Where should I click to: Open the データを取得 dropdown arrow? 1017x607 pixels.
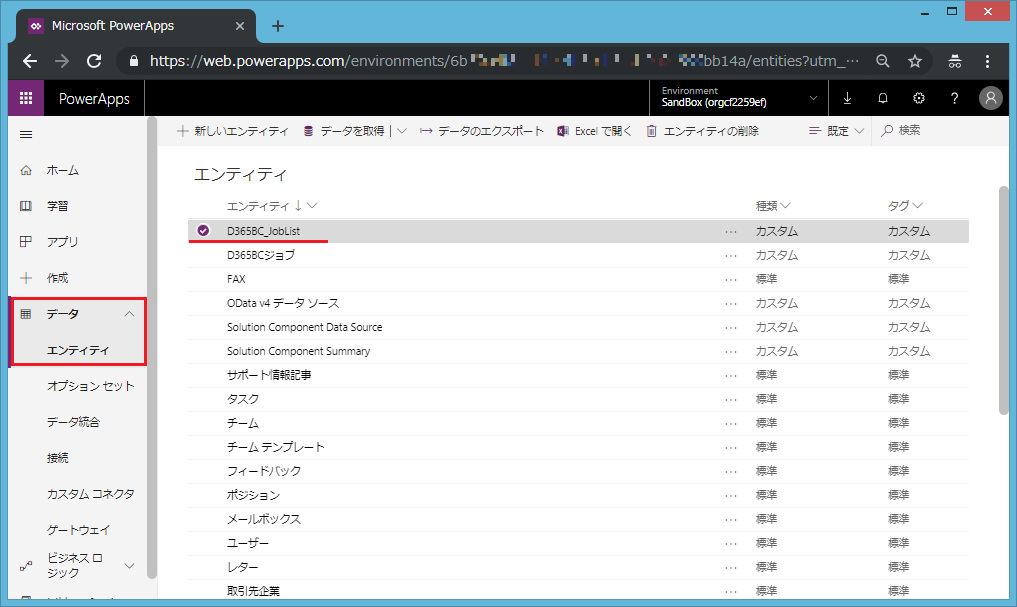click(402, 131)
